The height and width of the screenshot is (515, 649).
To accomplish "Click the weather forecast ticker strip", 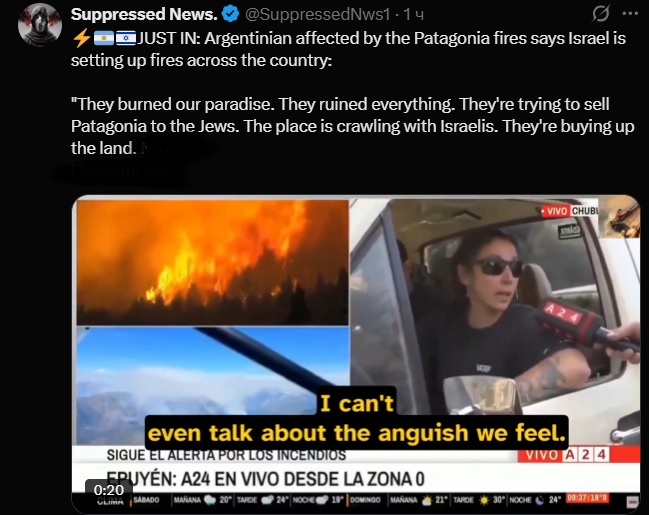I will [x=356, y=500].
